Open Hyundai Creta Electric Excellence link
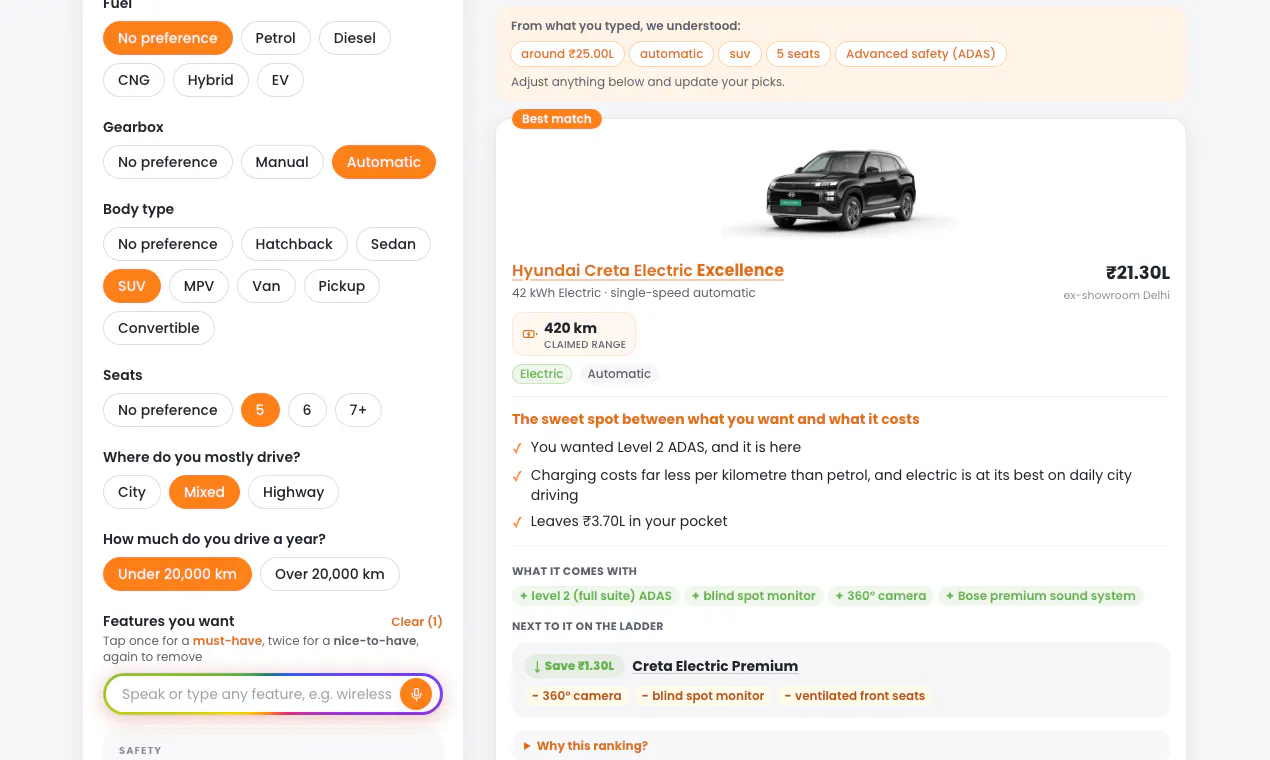The height and width of the screenshot is (760, 1270). 648,270
